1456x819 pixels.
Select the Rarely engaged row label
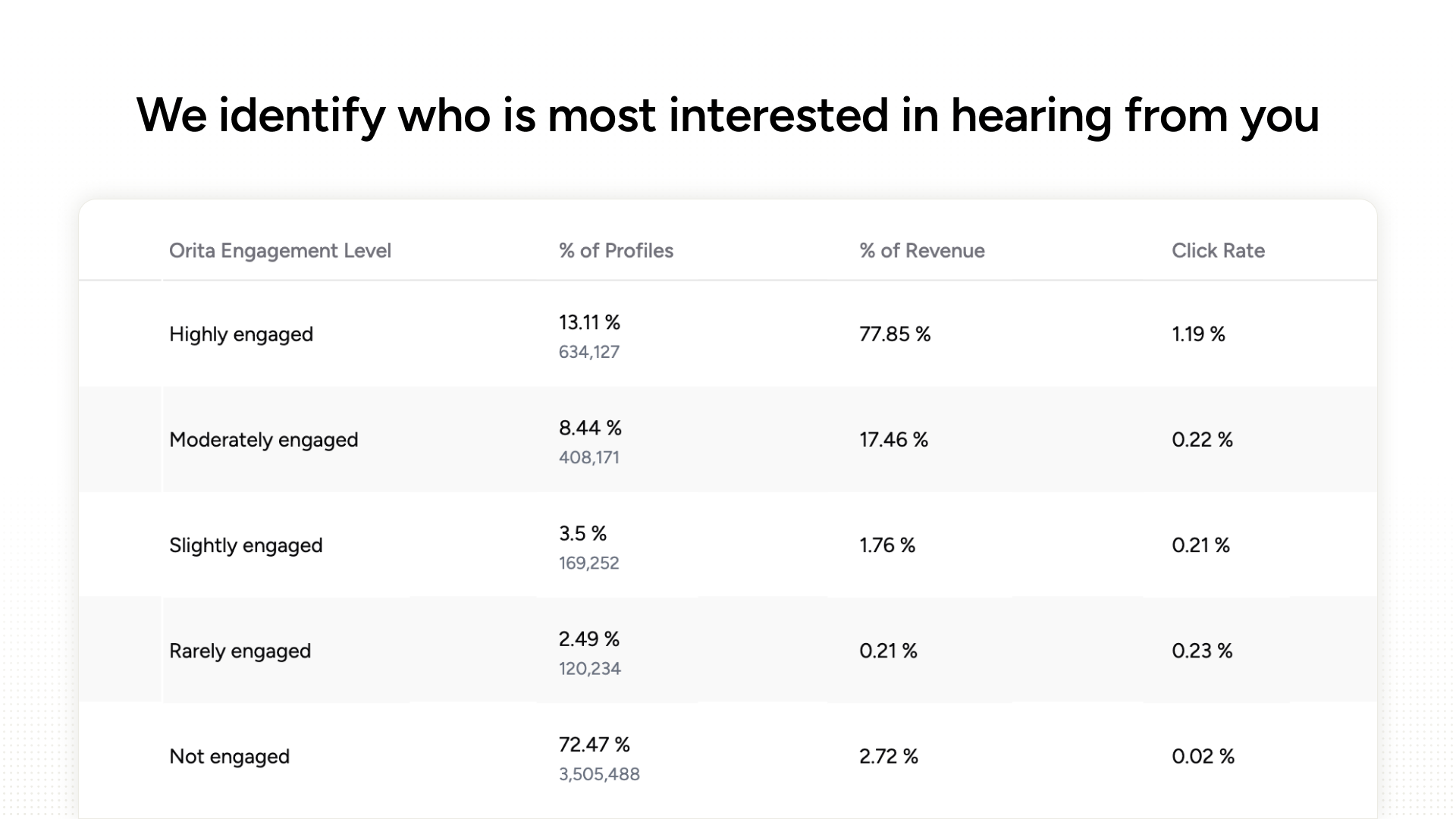[x=240, y=651]
